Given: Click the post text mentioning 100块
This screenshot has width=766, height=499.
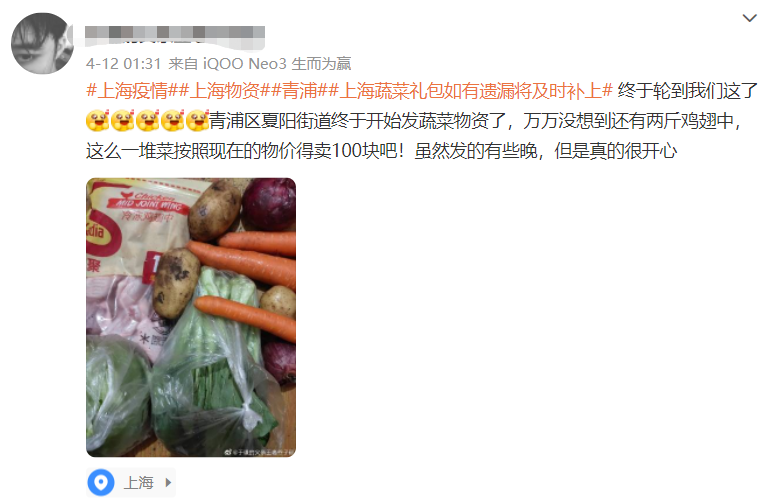Looking at the screenshot, I should 381,151.
